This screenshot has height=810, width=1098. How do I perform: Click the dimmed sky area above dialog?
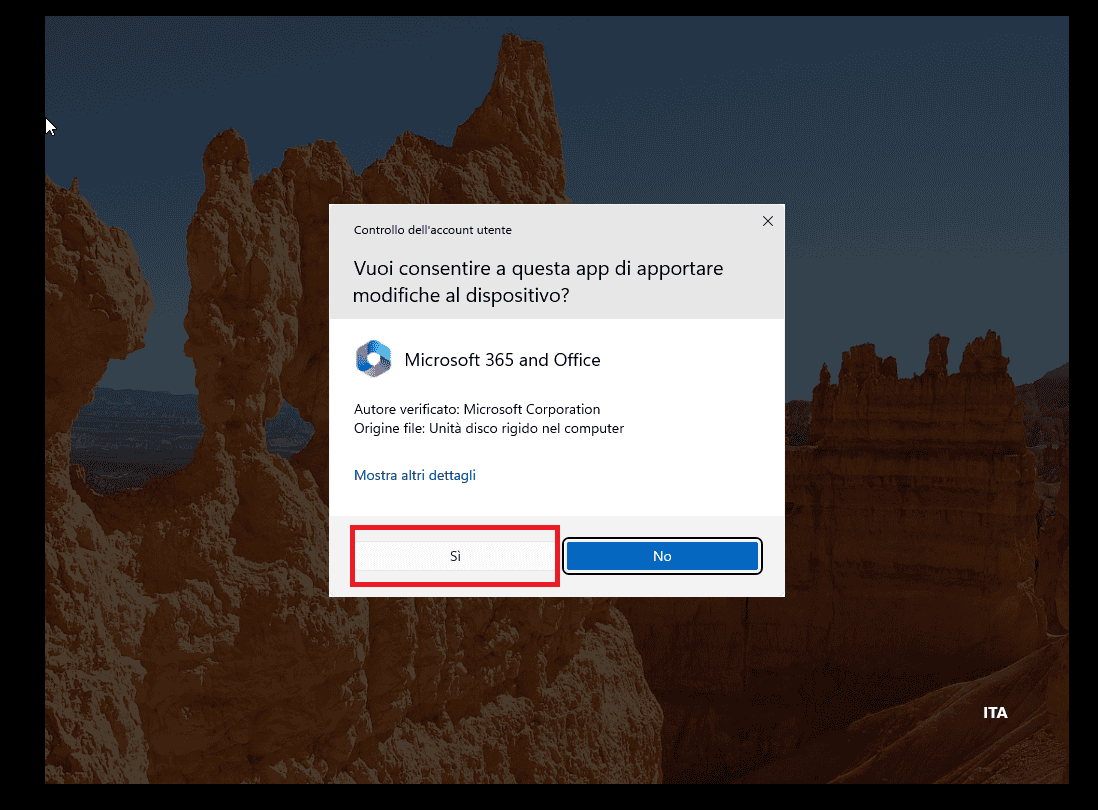(x=700, y=105)
